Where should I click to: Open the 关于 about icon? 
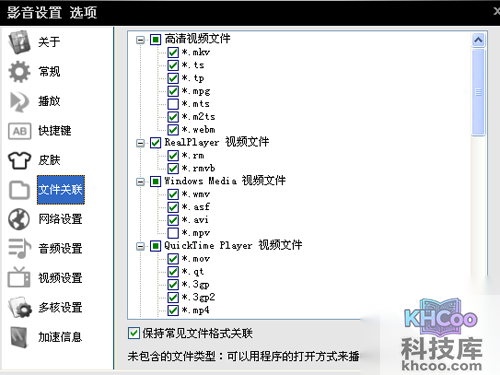19,42
